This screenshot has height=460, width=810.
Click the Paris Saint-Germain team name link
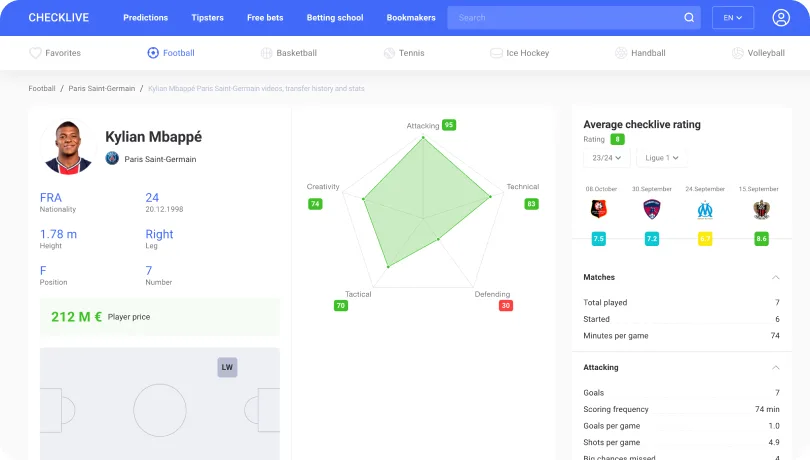pyautogui.click(x=160, y=159)
